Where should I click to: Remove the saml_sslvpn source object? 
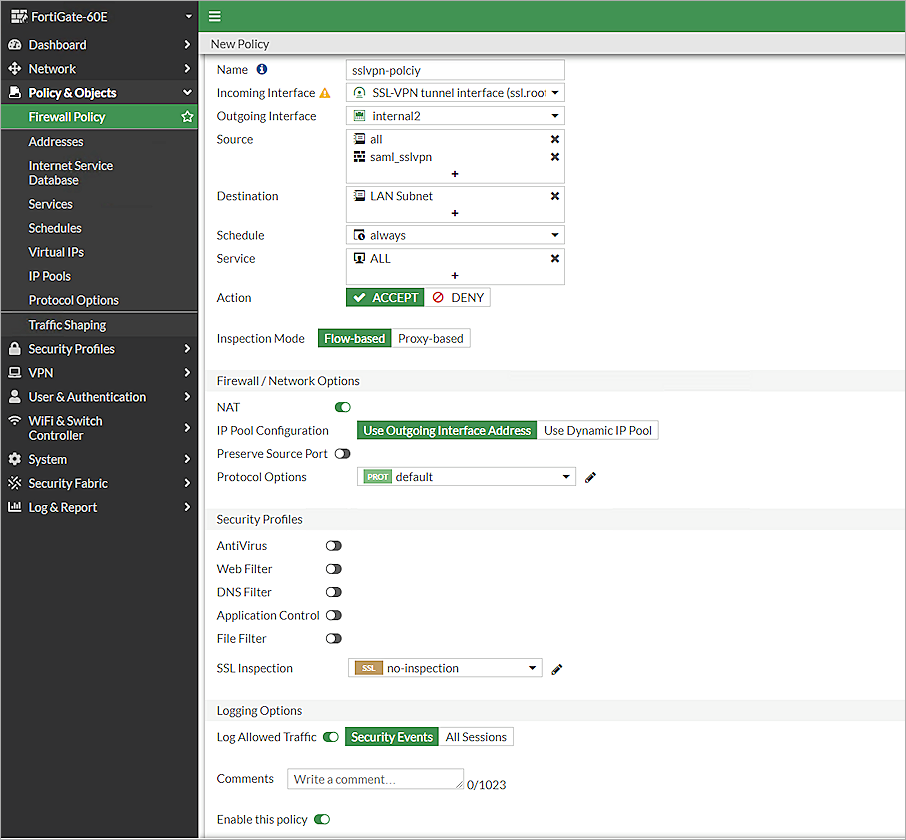click(557, 157)
